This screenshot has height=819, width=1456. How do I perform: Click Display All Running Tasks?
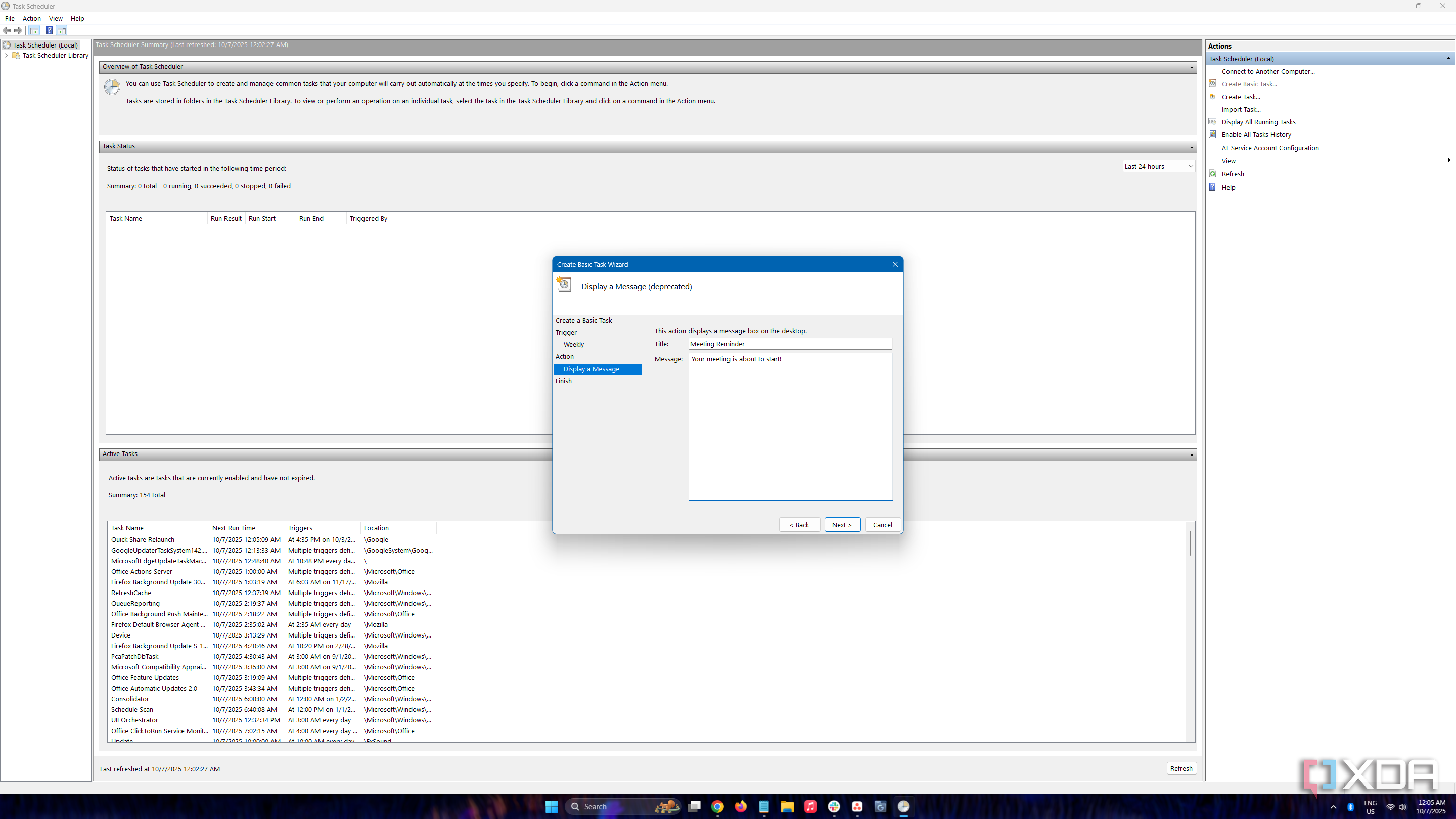1258,122
